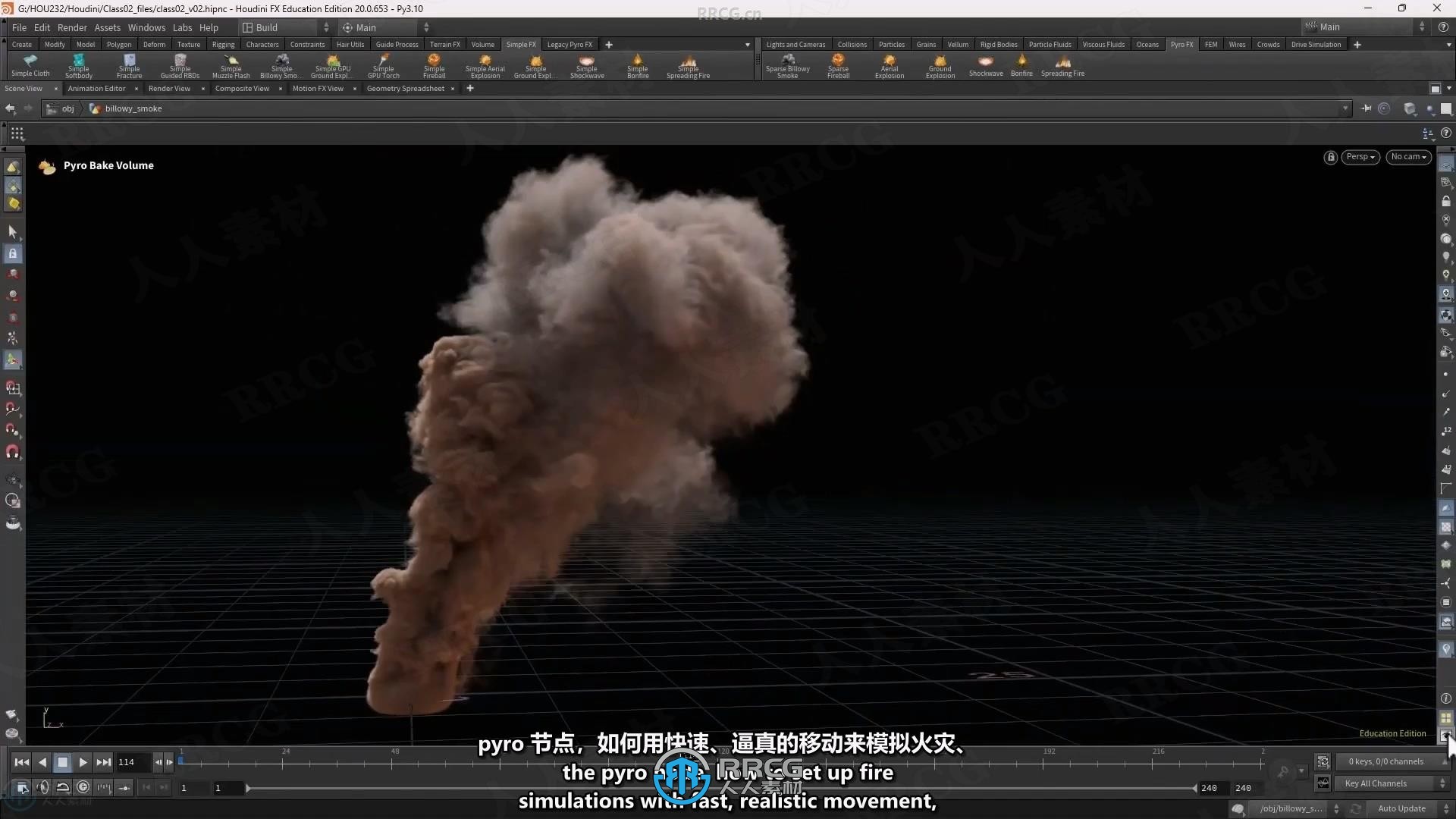Close the Animation Editor pane tab
This screenshot has width=1456, height=819.
136,89
